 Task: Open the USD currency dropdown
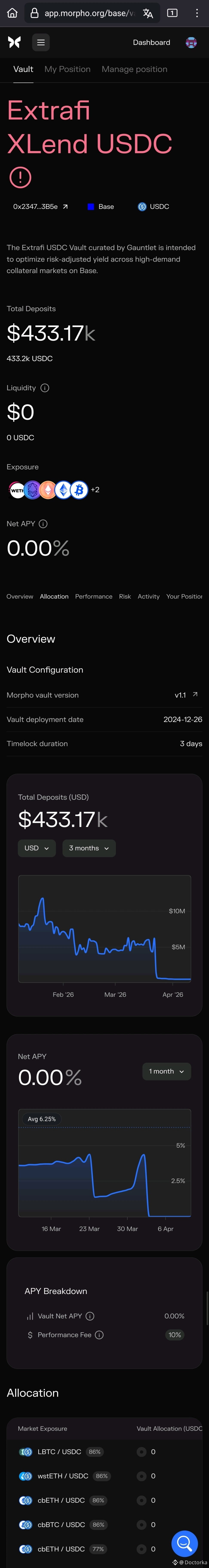pyautogui.click(x=37, y=848)
